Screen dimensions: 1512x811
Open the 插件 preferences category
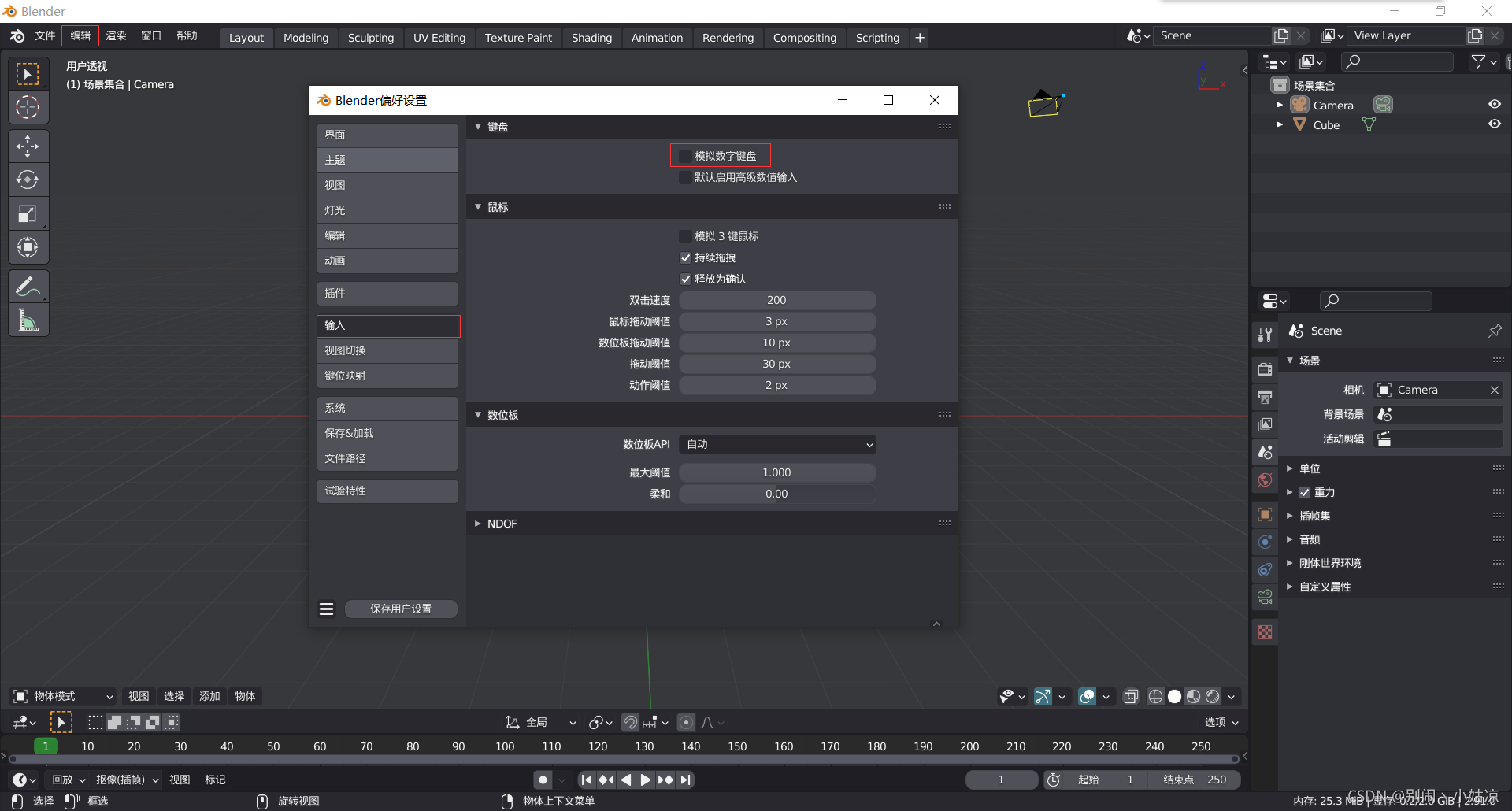tap(387, 293)
